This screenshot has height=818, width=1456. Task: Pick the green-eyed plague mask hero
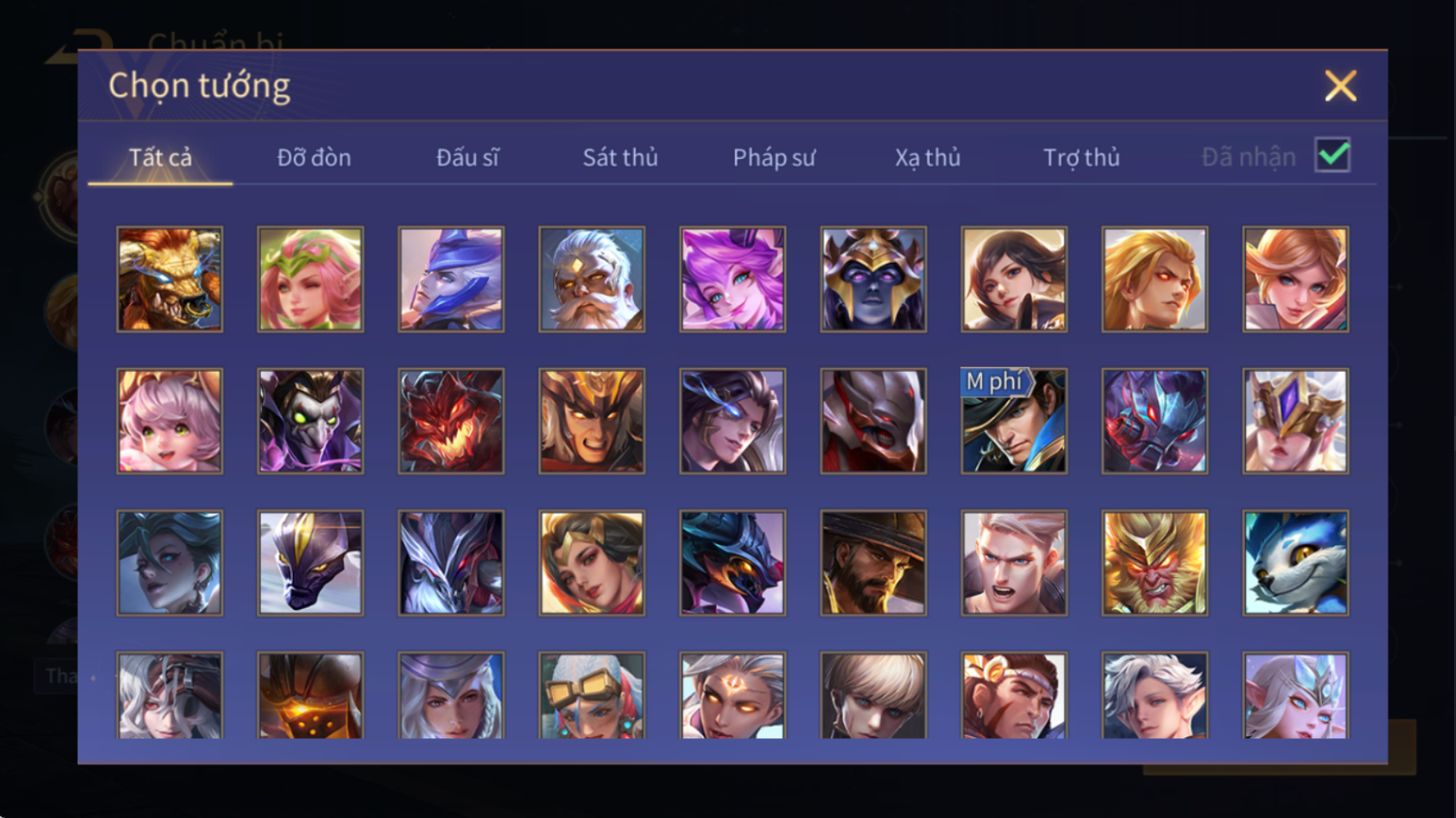coord(310,421)
